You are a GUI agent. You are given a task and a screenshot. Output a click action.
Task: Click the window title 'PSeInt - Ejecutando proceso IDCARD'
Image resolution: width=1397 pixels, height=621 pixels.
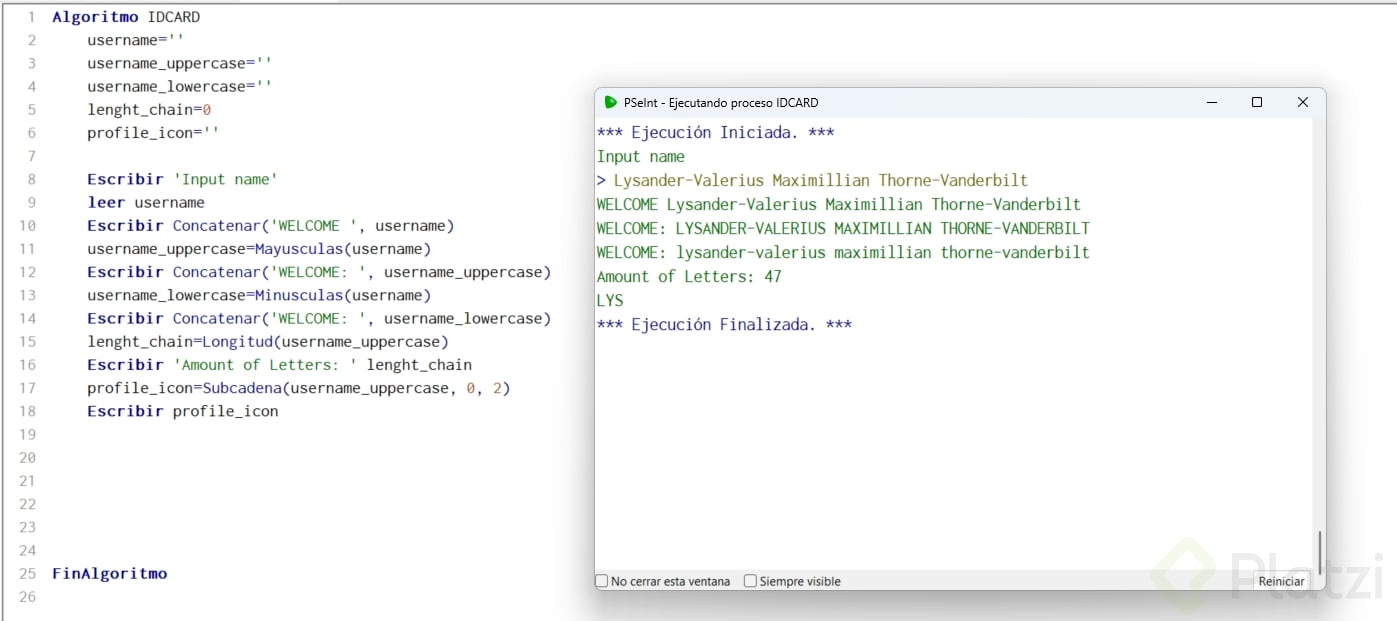[x=720, y=102]
